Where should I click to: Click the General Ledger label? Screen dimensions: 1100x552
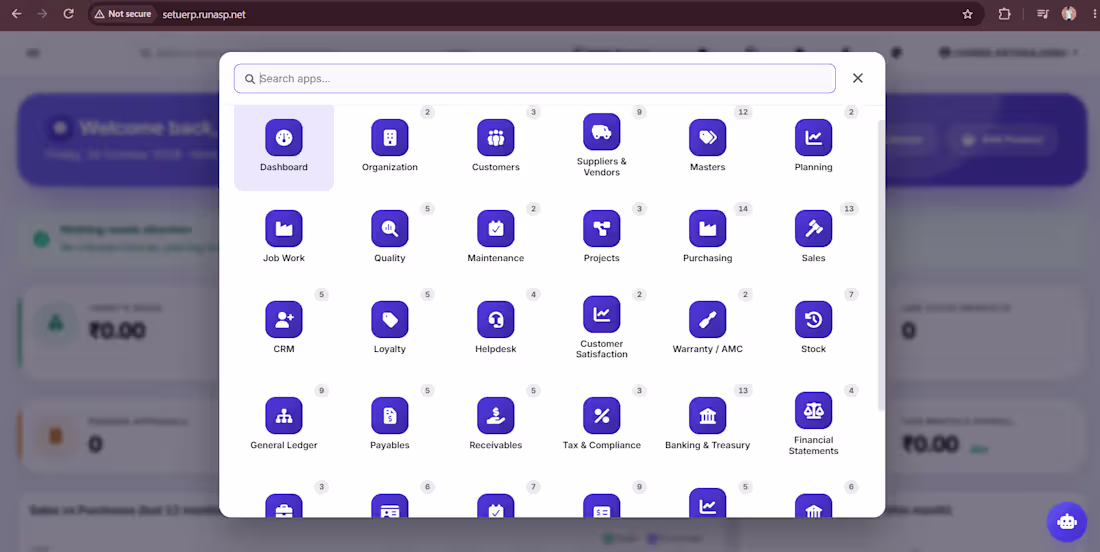(x=283, y=445)
